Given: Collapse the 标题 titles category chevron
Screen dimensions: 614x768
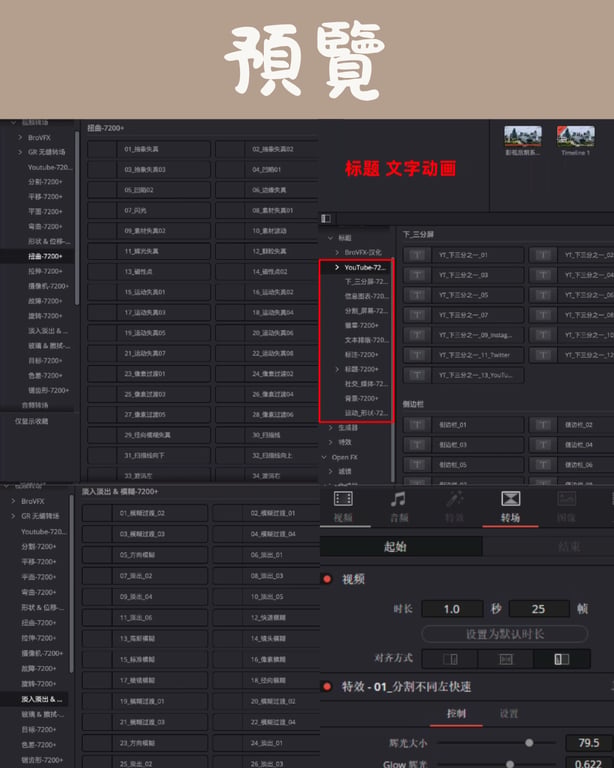Looking at the screenshot, I should pos(330,238).
